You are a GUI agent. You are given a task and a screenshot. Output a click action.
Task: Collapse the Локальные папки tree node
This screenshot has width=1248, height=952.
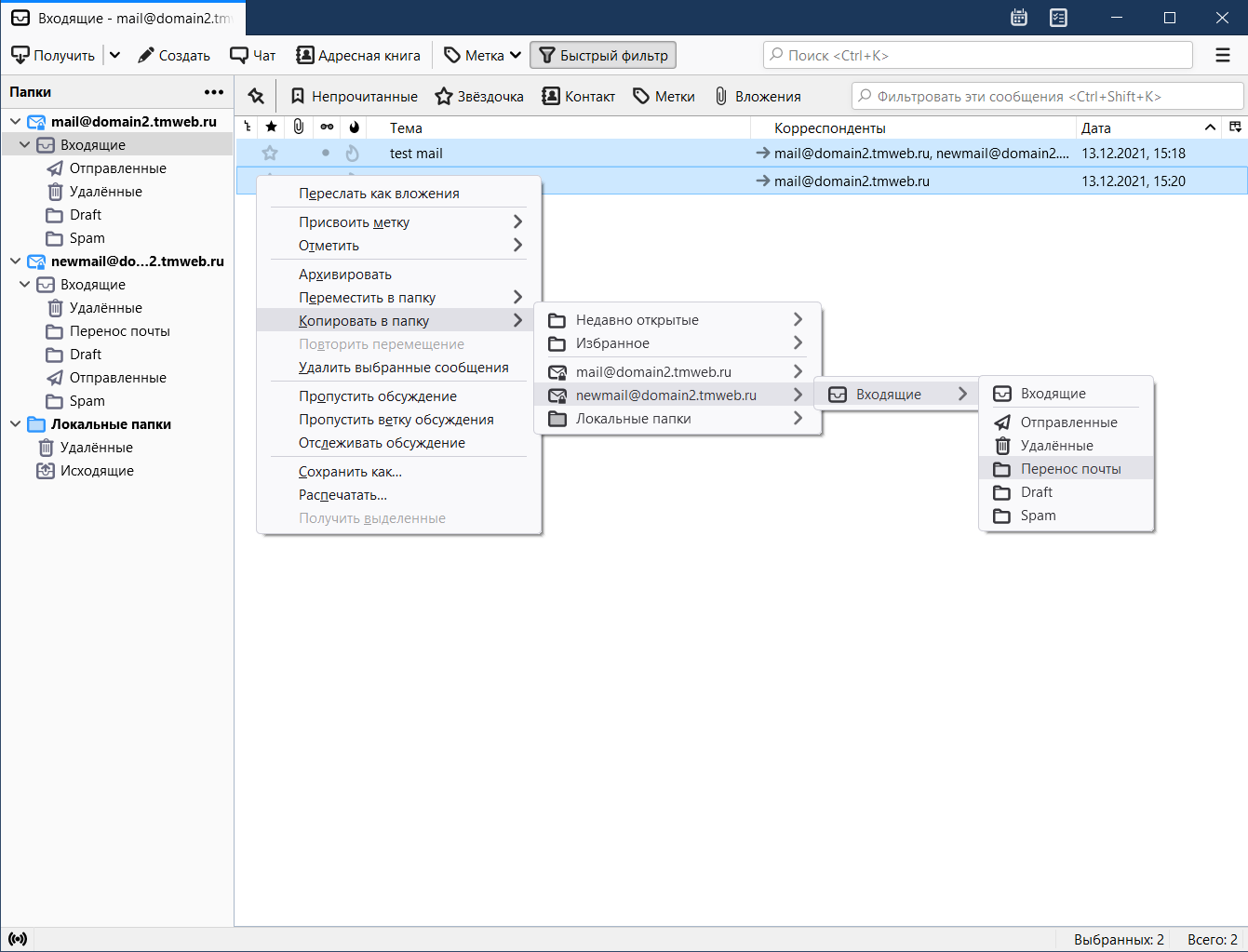[15, 424]
